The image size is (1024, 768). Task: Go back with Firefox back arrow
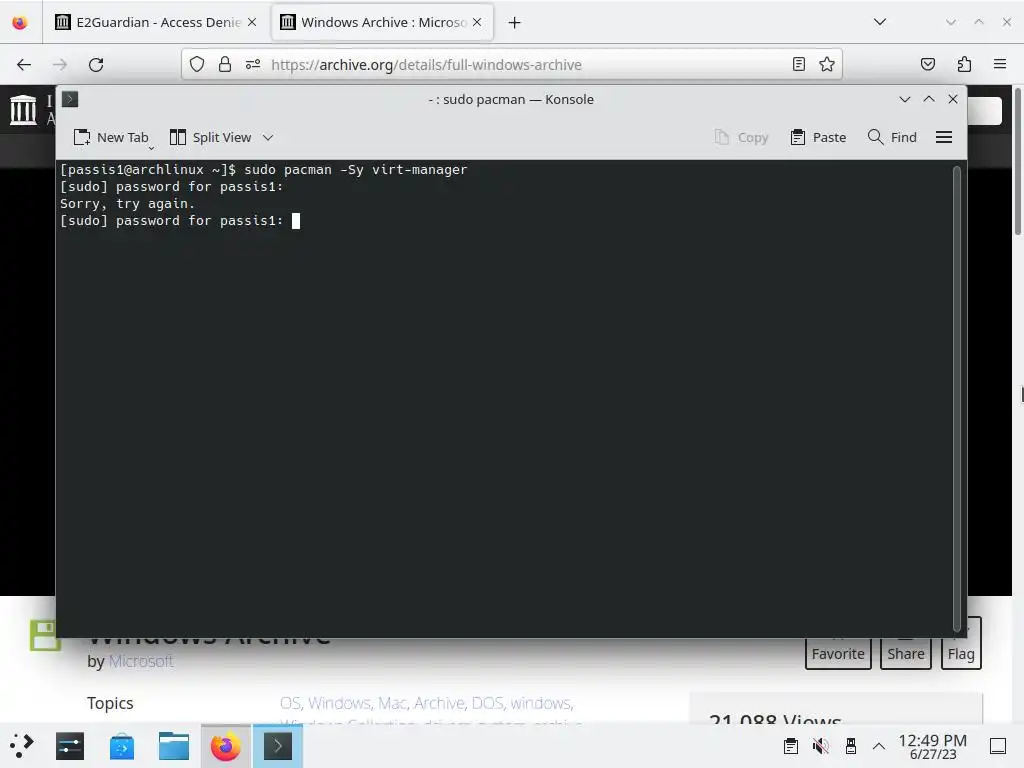[x=24, y=65]
